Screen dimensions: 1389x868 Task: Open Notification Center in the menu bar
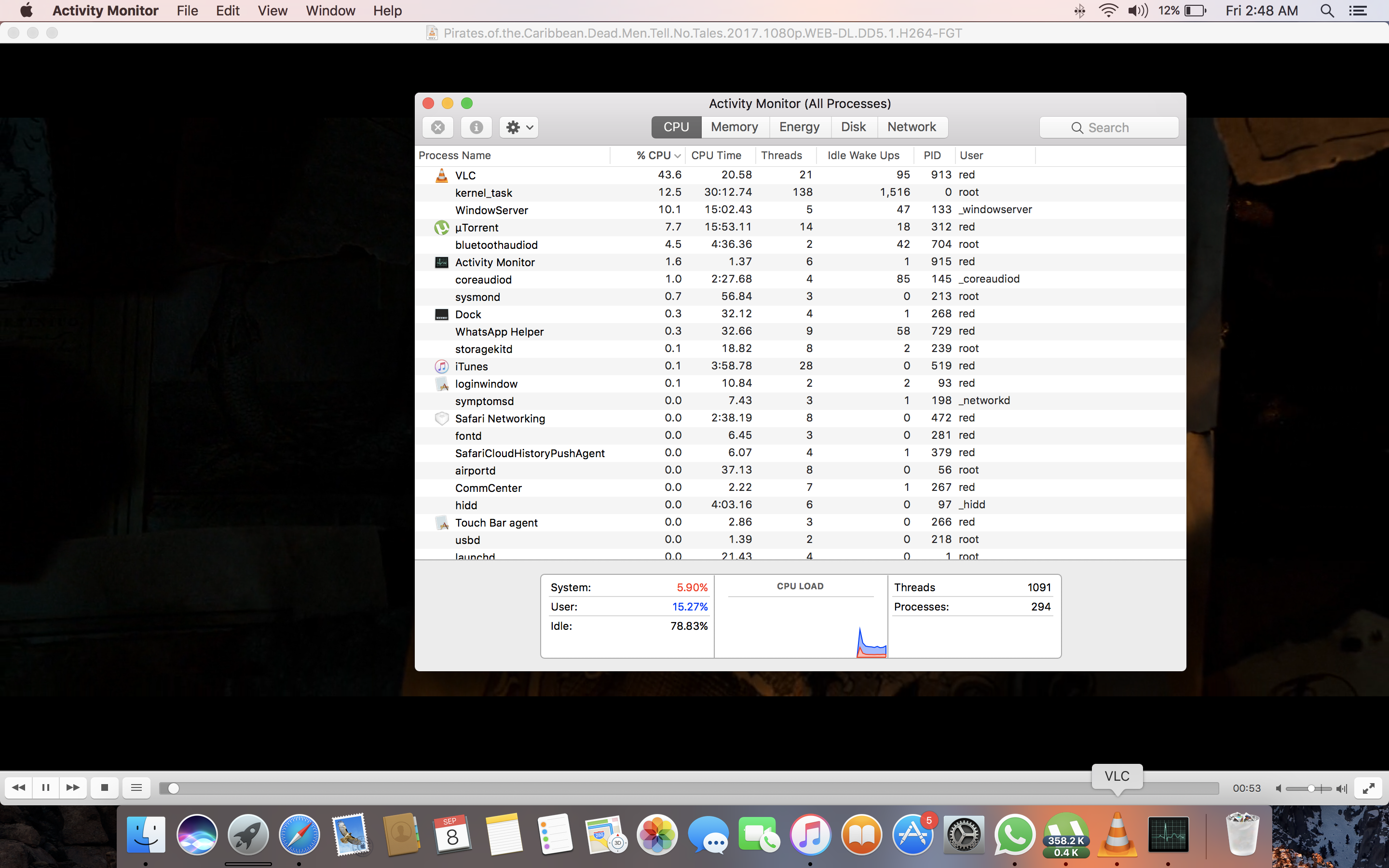pyautogui.click(x=1358, y=10)
